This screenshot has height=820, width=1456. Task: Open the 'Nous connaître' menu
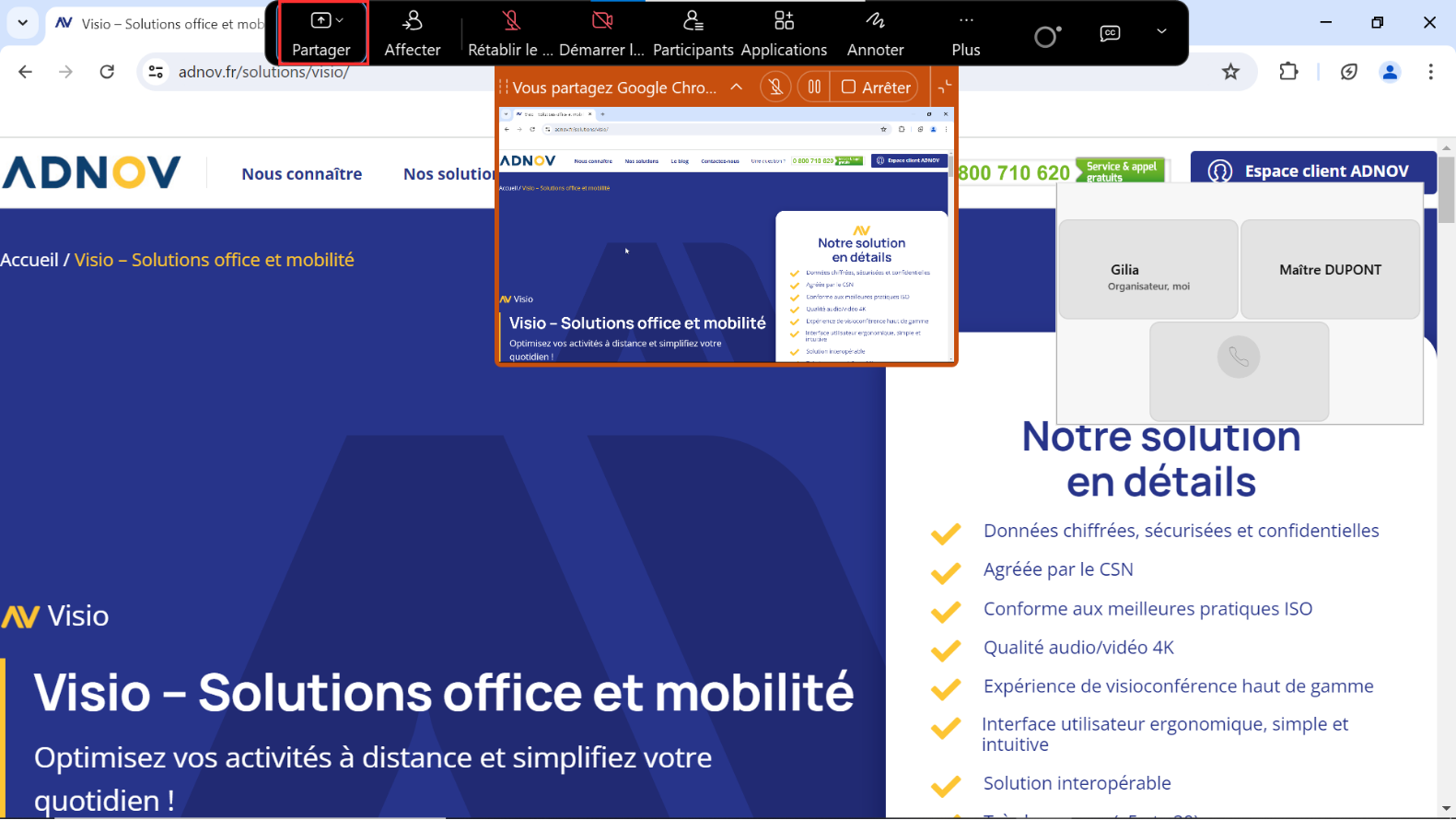[x=302, y=173]
